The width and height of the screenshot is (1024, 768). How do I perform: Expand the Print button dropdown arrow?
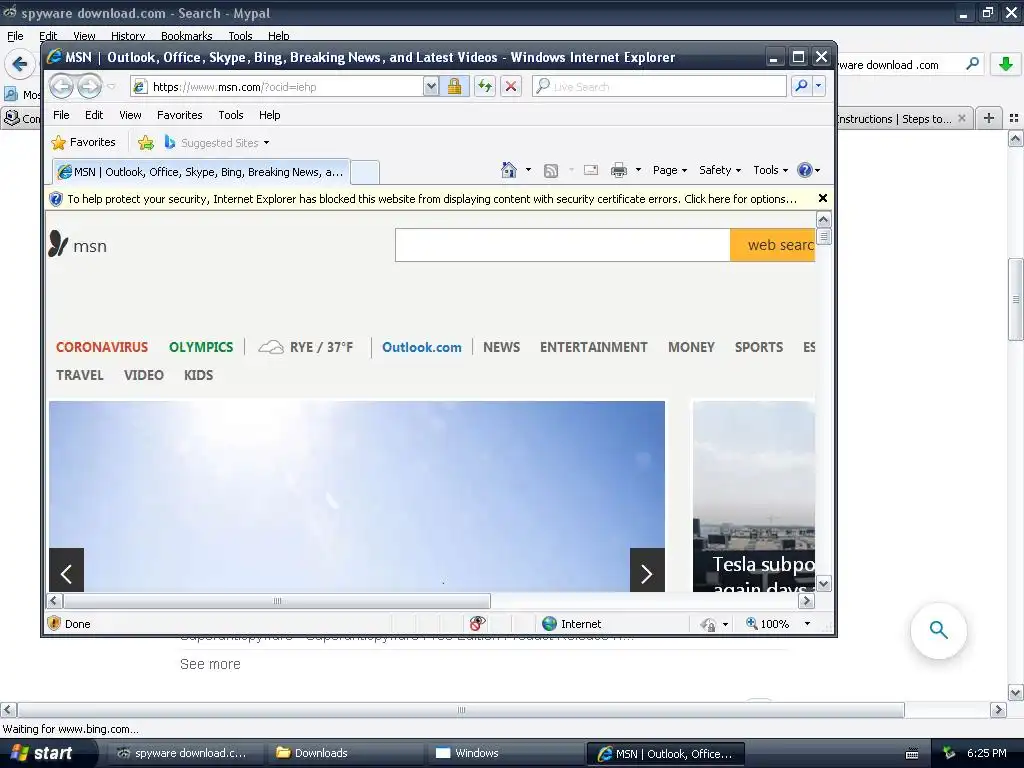click(x=638, y=170)
